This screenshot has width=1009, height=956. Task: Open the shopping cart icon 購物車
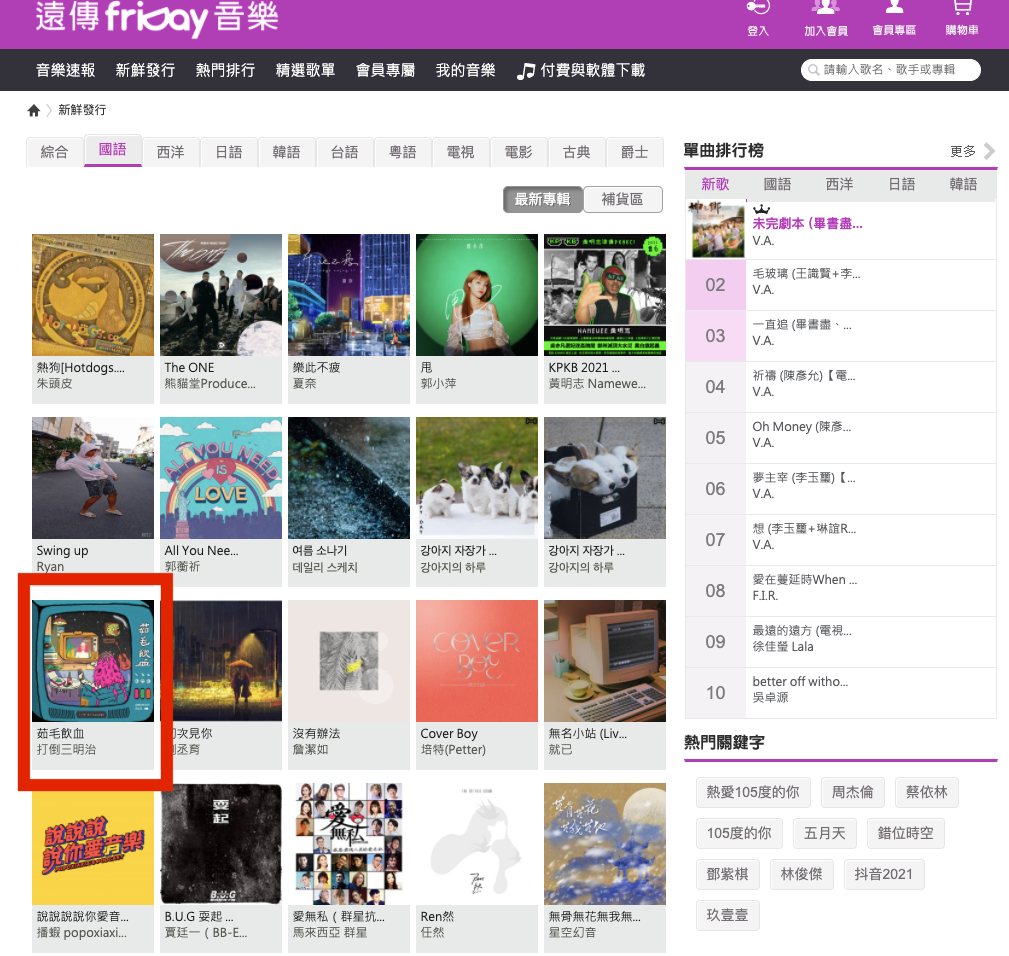point(962,10)
